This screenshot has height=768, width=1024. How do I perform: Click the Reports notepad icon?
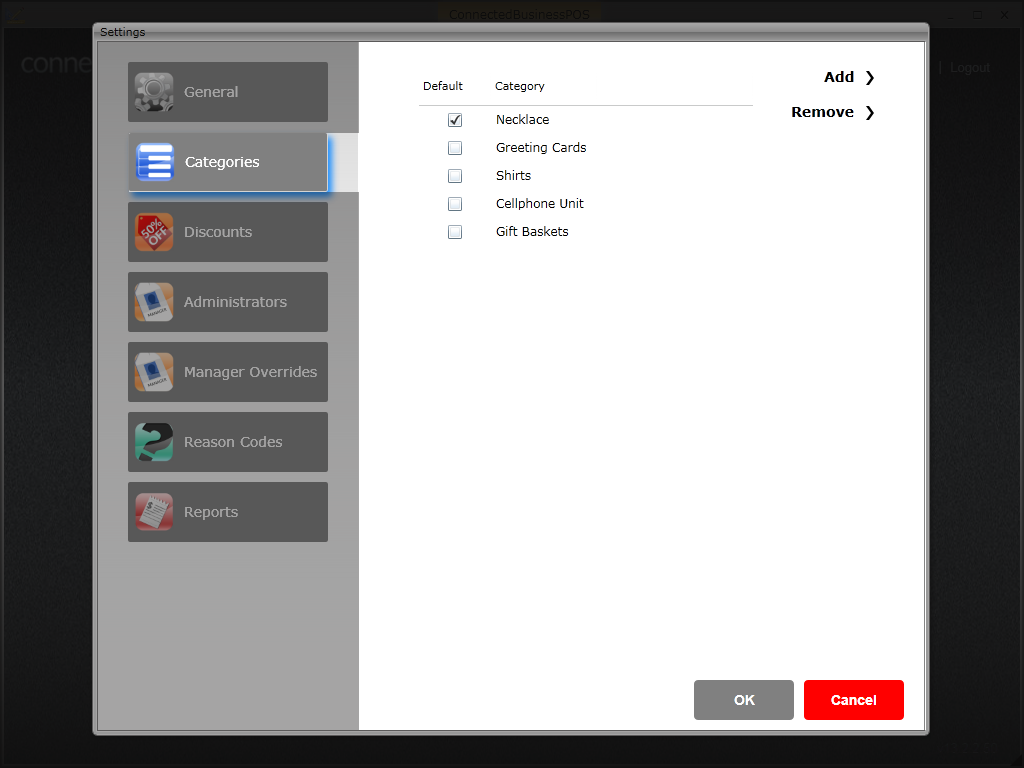tap(154, 512)
